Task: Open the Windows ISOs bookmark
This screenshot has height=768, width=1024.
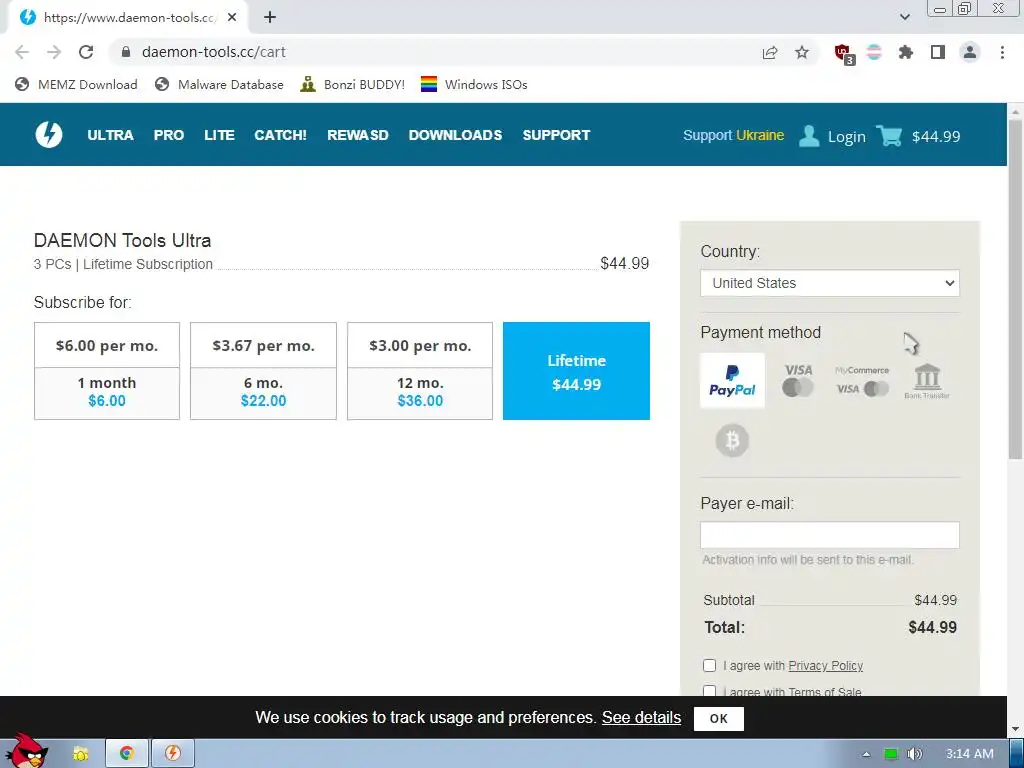Action: coord(474,84)
